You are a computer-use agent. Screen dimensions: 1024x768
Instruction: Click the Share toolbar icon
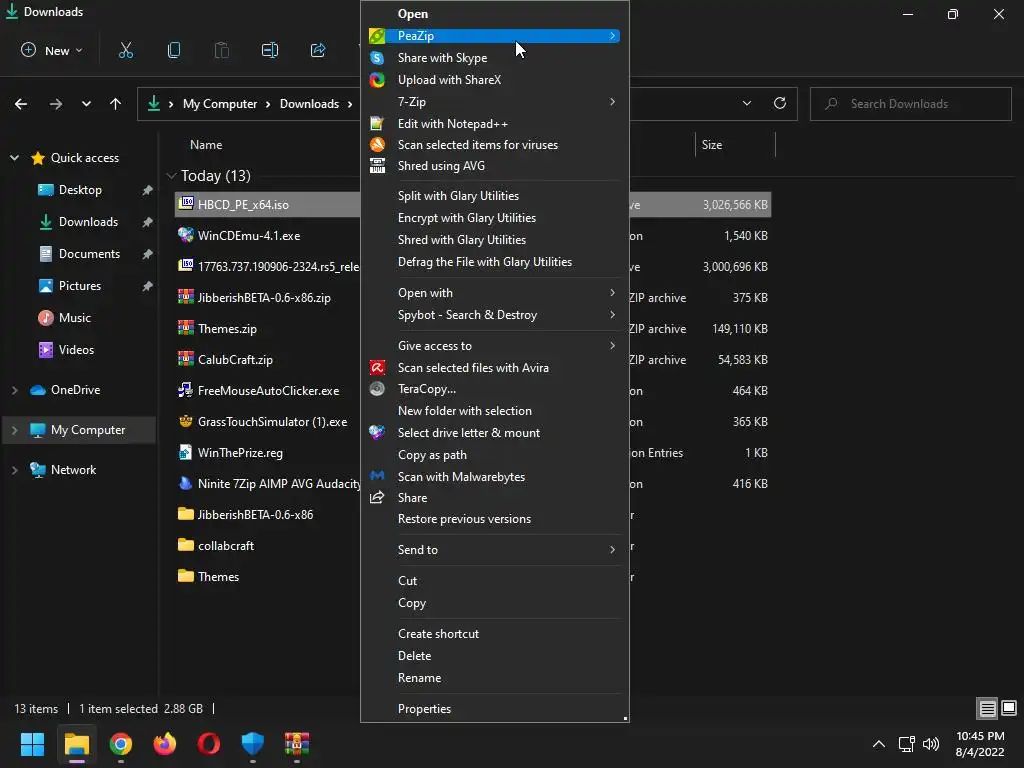point(318,50)
